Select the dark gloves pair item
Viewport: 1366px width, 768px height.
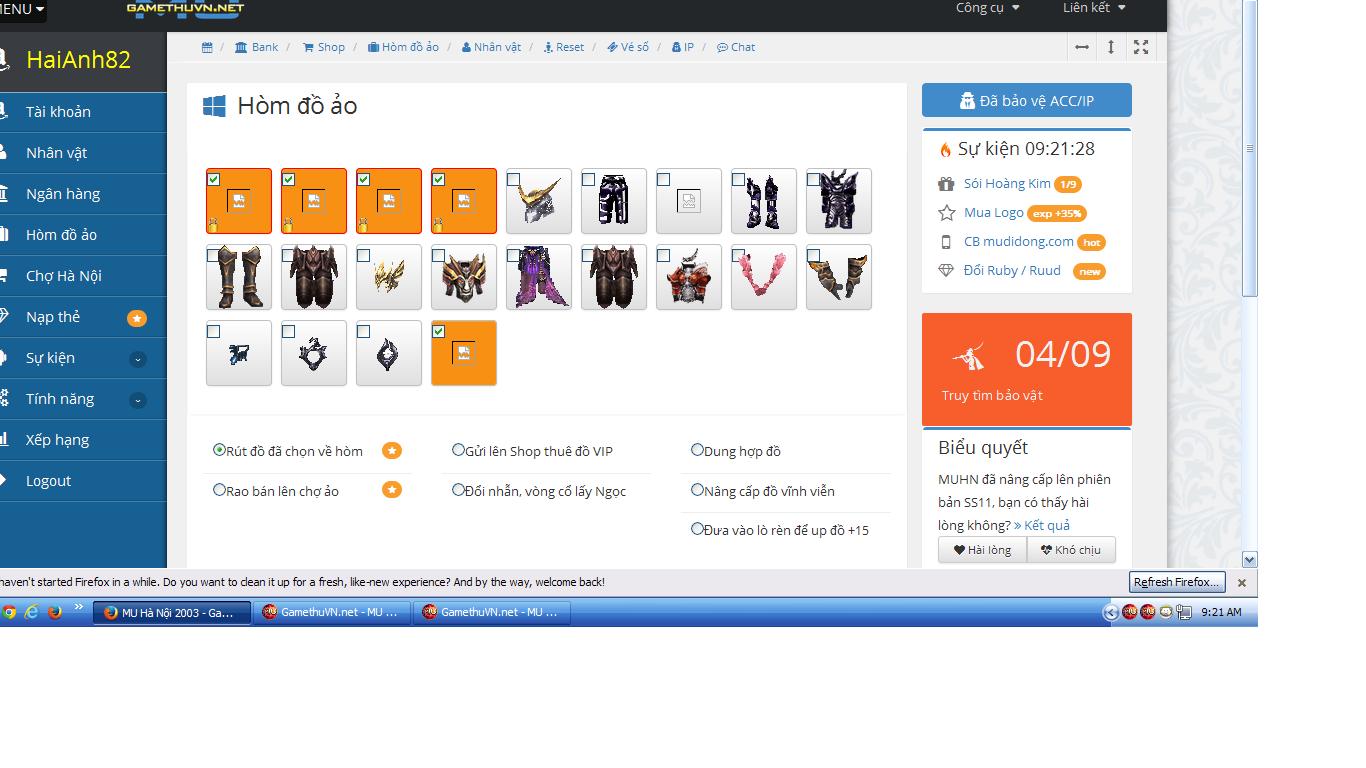tap(764, 201)
